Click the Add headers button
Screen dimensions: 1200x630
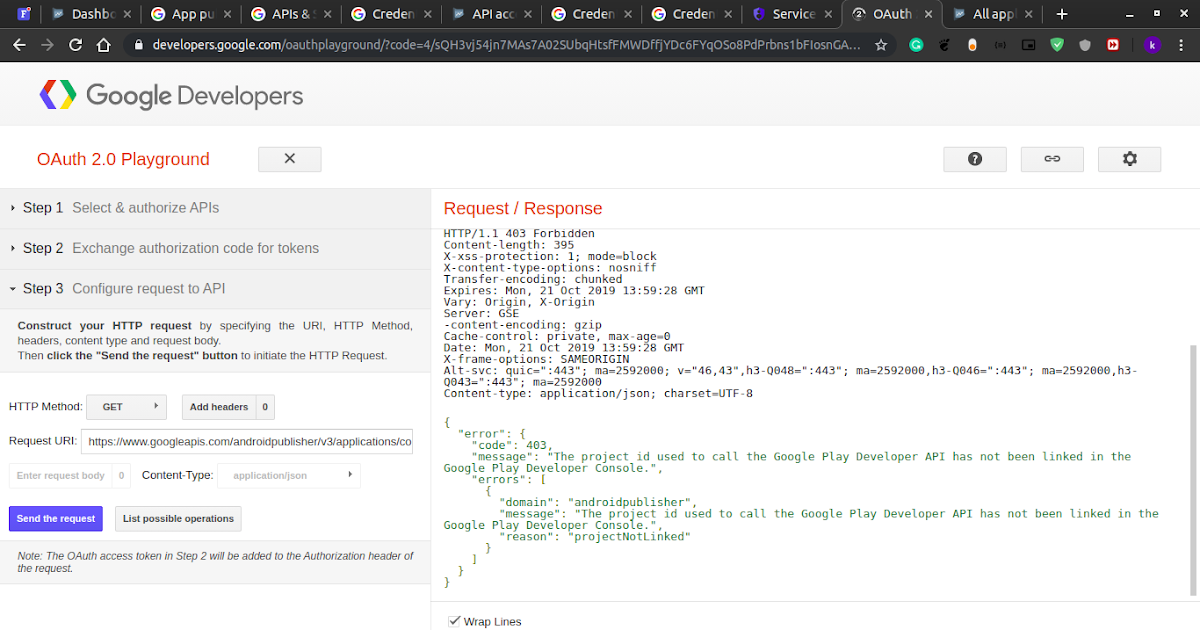click(x=219, y=407)
